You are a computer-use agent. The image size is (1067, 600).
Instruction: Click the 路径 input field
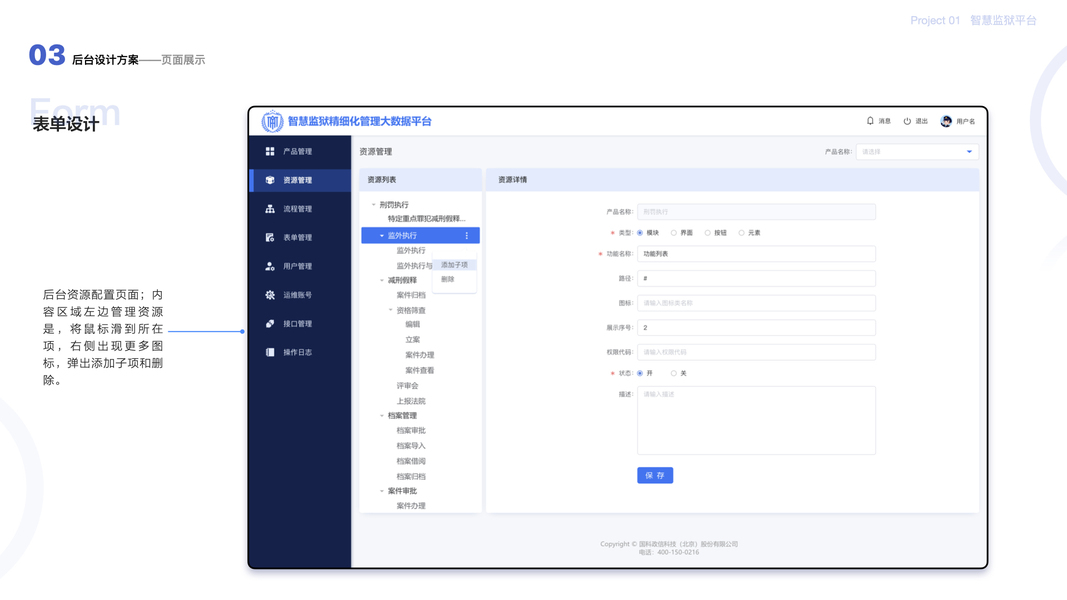point(756,278)
